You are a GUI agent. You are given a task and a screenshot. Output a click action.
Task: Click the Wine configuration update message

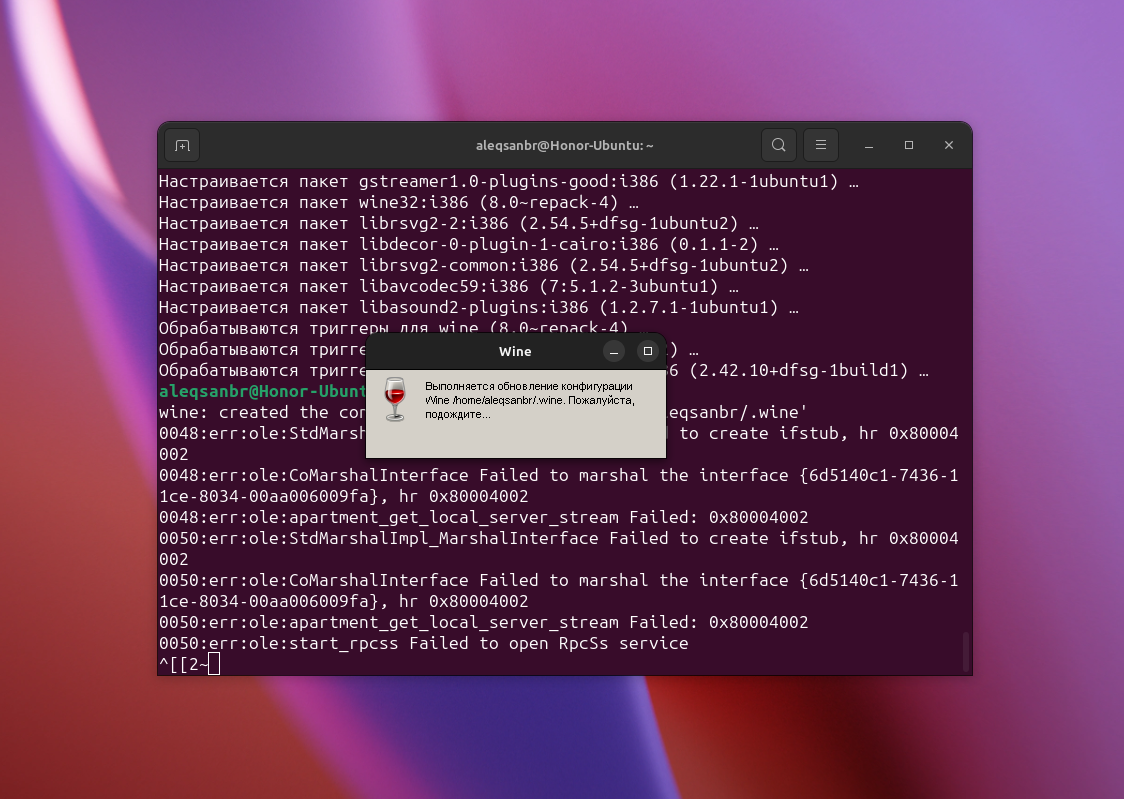(x=528, y=399)
